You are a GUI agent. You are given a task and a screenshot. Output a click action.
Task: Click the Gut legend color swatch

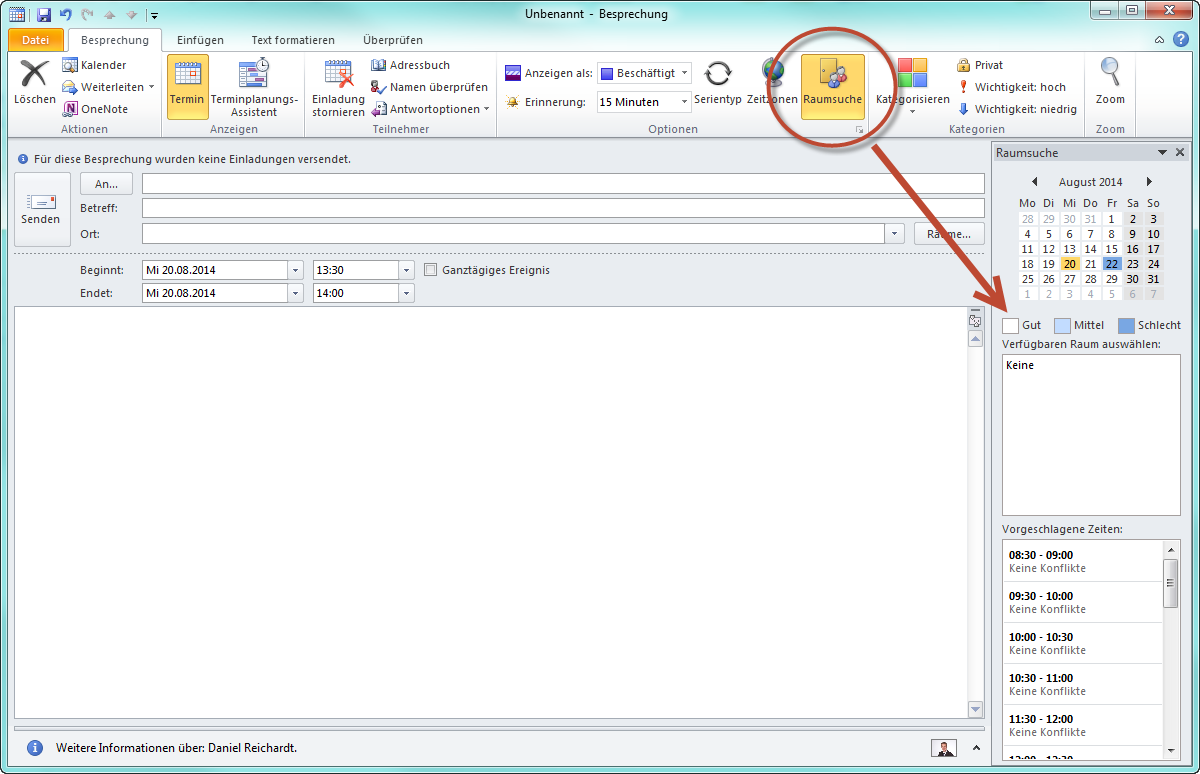click(1011, 325)
